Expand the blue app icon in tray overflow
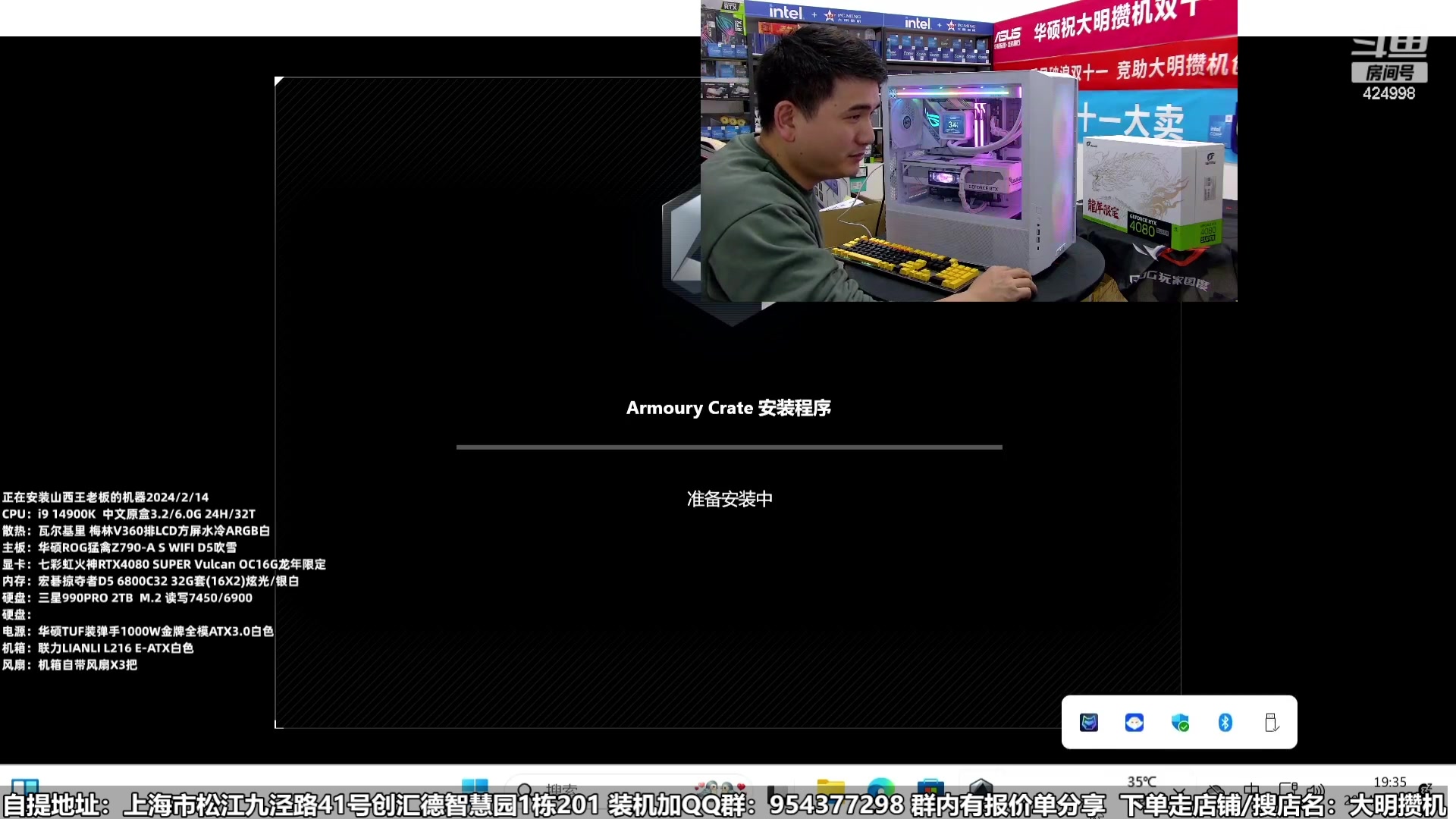The width and height of the screenshot is (1456, 819). (1134, 722)
